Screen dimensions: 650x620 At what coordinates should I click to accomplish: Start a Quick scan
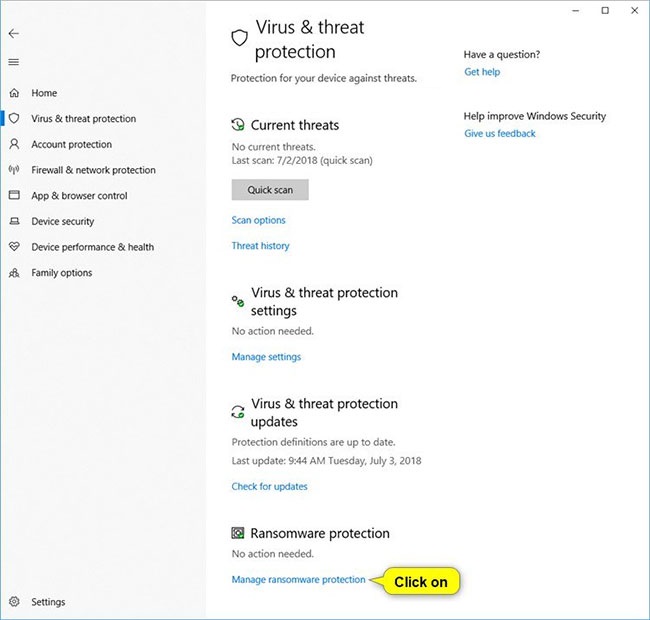click(x=269, y=190)
